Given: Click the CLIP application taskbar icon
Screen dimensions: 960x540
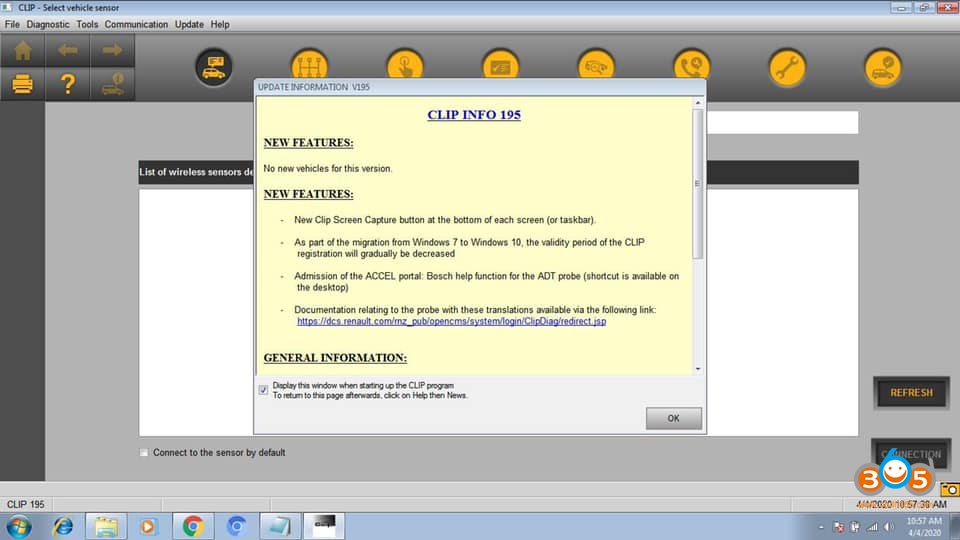Looking at the screenshot, I should click(x=324, y=527).
